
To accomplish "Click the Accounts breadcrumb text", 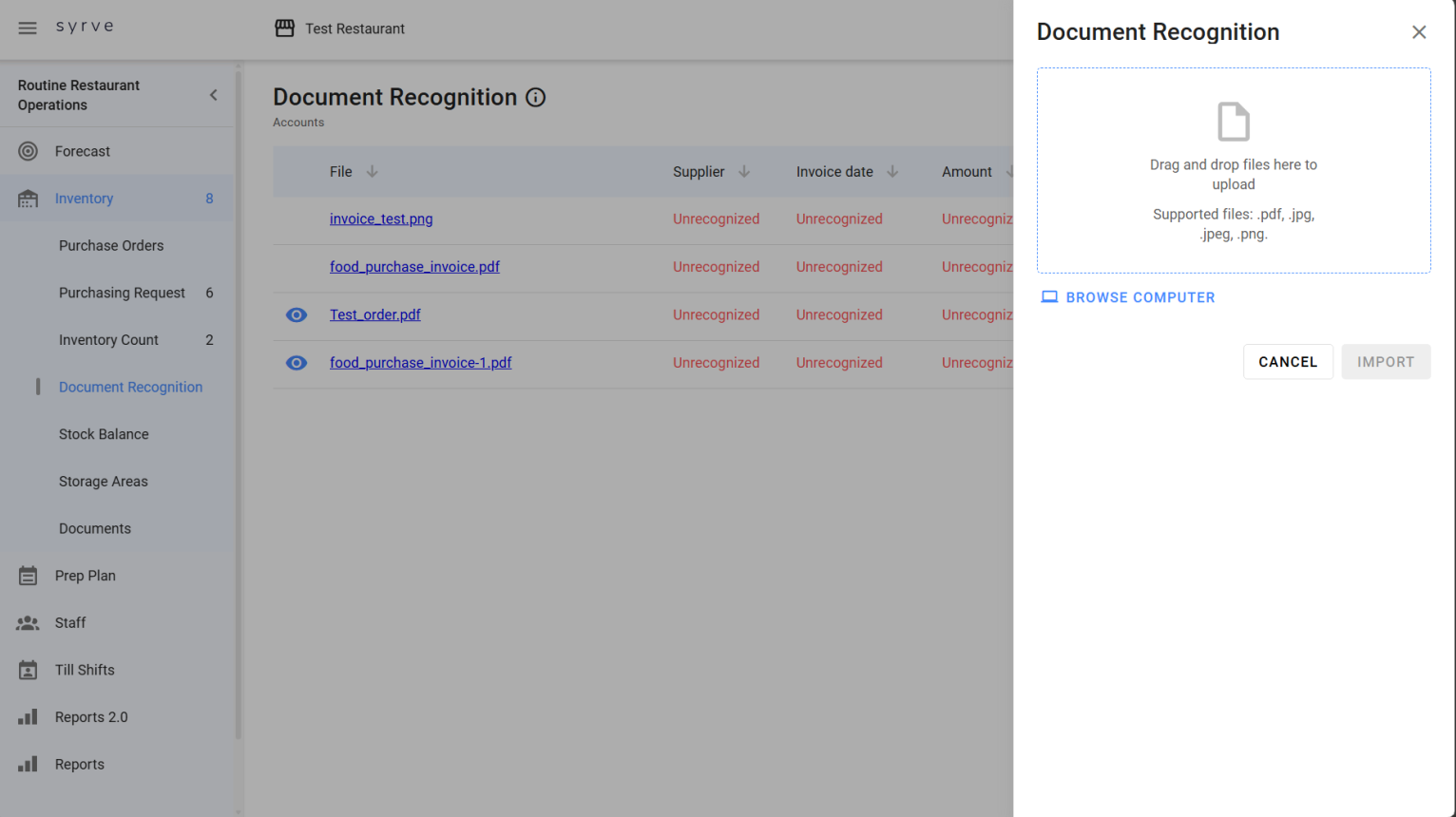I will pyautogui.click(x=298, y=123).
